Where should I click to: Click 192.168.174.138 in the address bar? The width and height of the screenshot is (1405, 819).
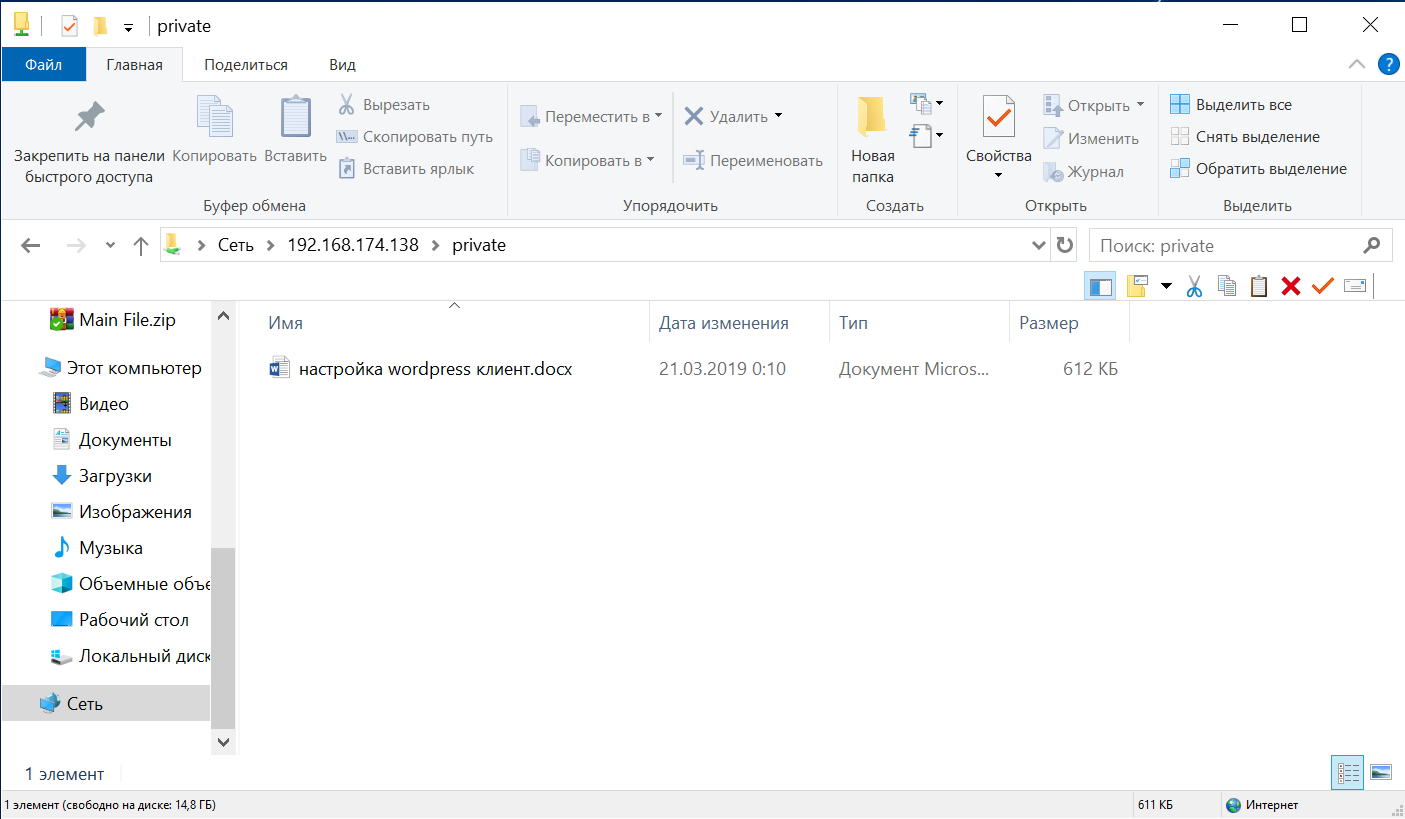tap(353, 245)
